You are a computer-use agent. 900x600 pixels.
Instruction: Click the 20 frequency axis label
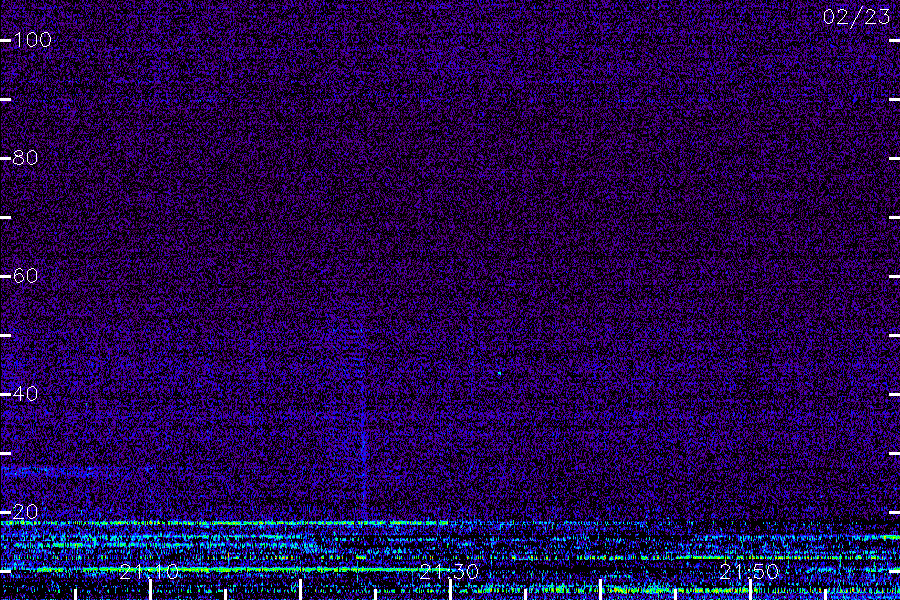[x=25, y=512]
